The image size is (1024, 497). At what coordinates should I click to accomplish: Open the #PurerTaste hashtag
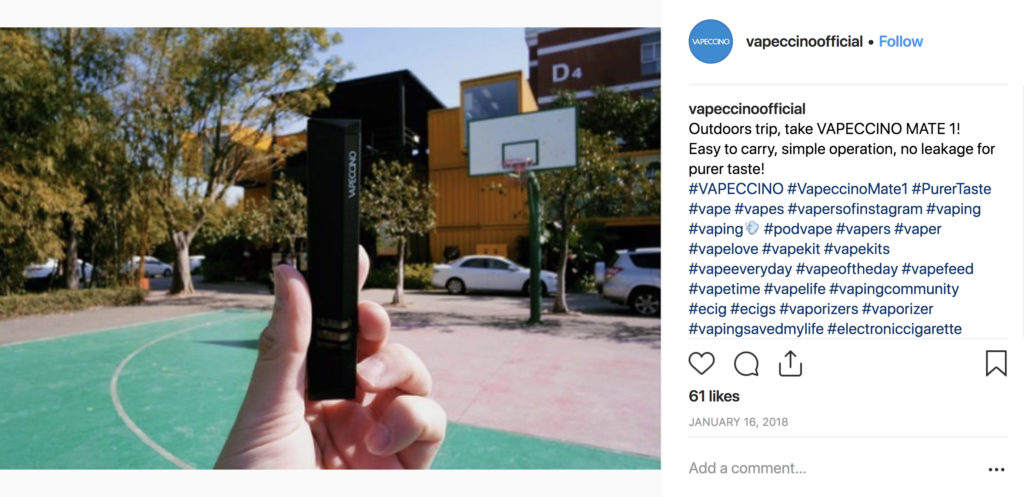click(x=952, y=189)
